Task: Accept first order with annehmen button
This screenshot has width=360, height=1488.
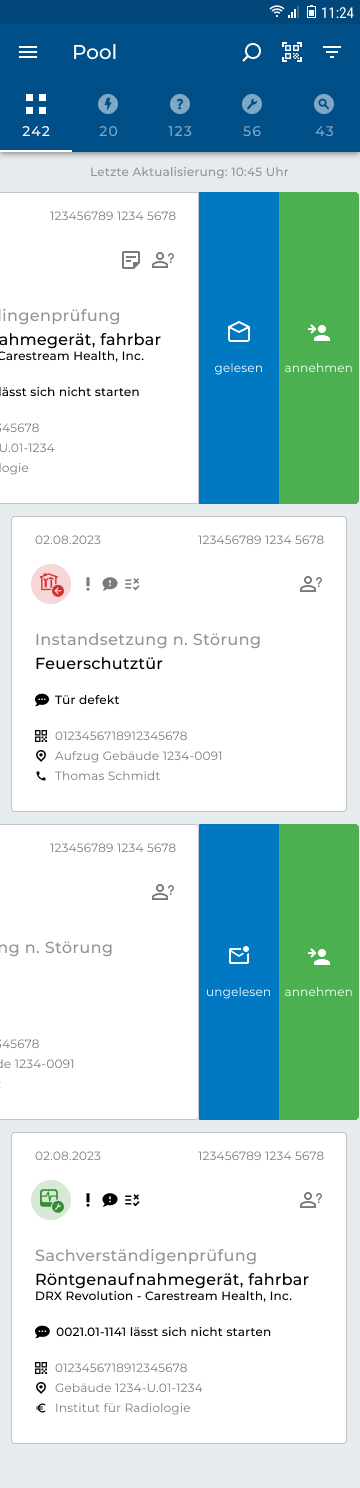Action: (319, 348)
